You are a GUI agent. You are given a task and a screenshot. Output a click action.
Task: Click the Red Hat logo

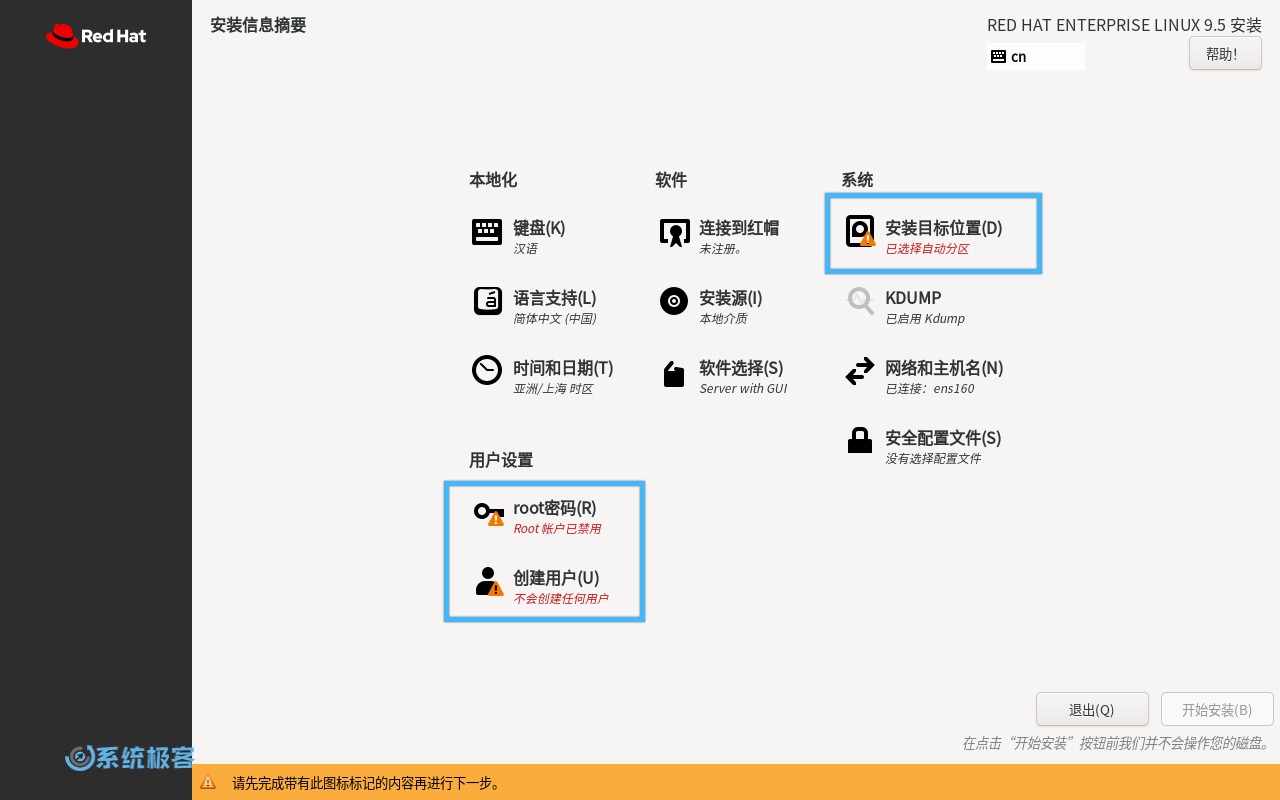[x=96, y=36]
